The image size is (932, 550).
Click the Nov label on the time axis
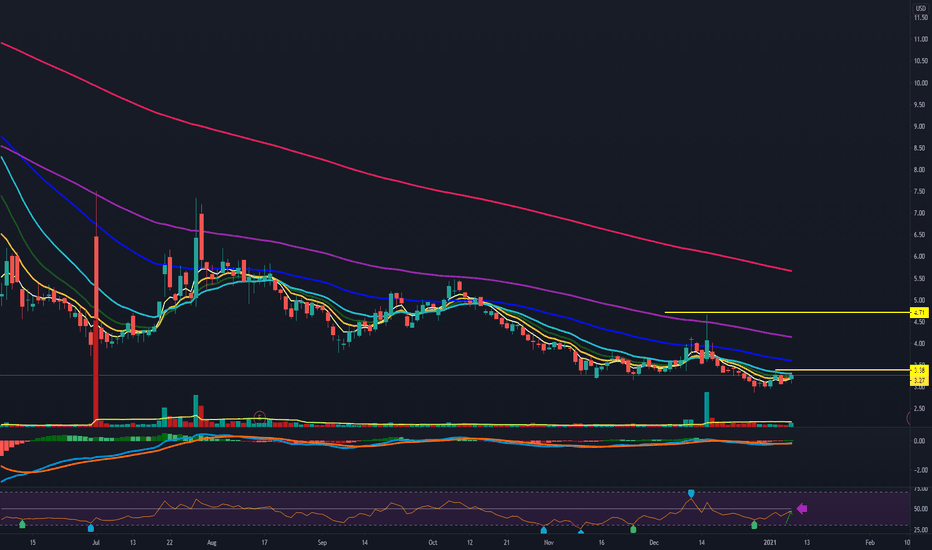tap(549, 542)
